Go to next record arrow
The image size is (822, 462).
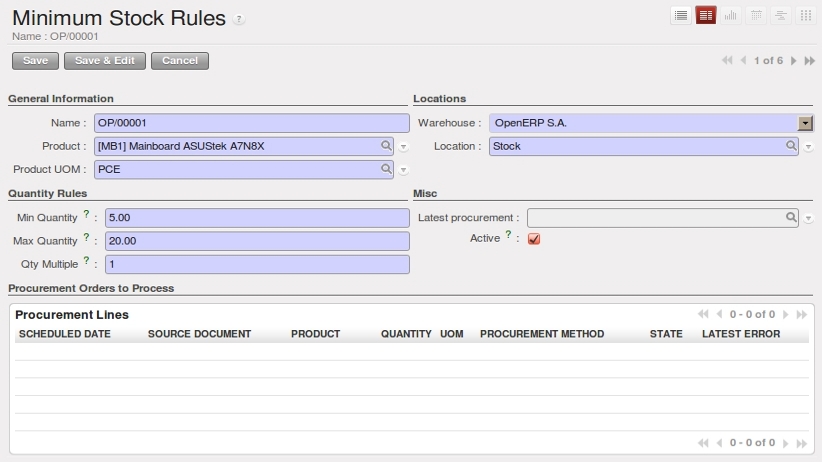[794, 61]
